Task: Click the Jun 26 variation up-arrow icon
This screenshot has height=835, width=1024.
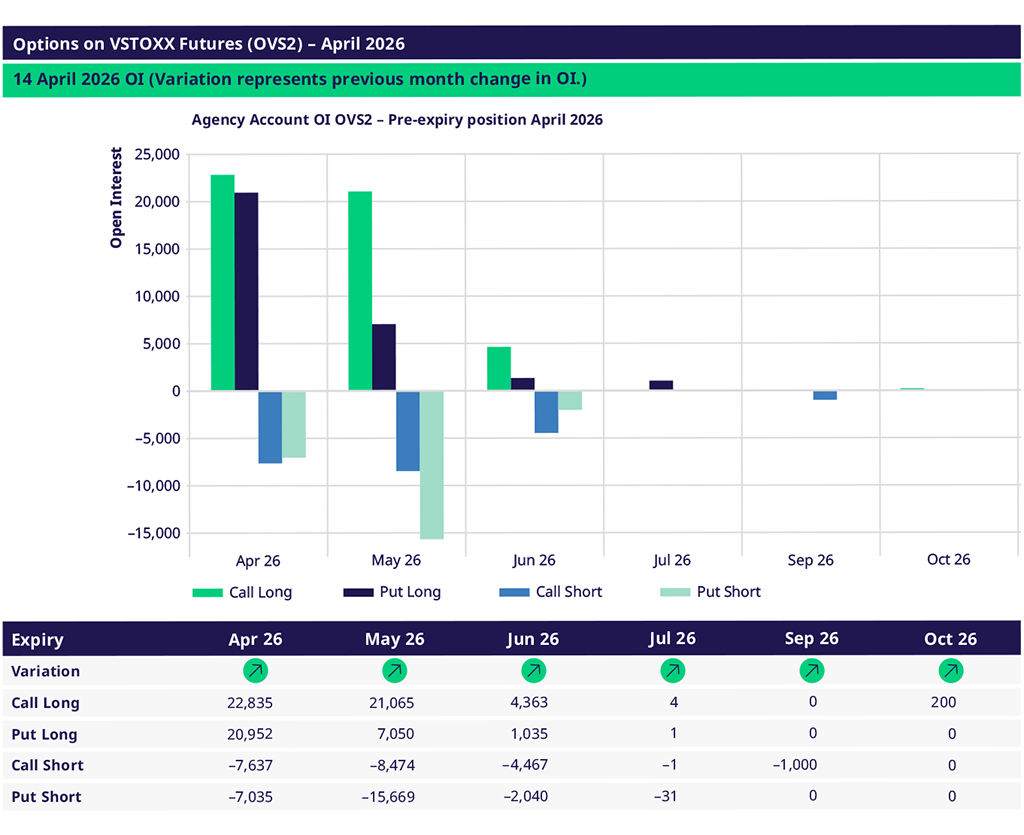Action: (534, 670)
